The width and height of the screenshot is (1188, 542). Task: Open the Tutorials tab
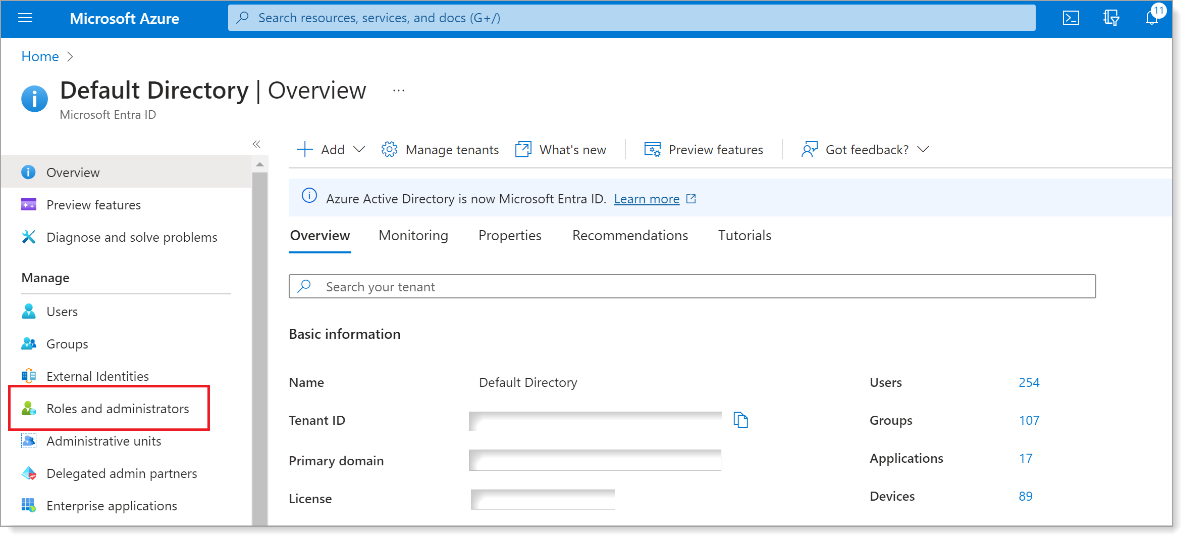[x=745, y=236]
